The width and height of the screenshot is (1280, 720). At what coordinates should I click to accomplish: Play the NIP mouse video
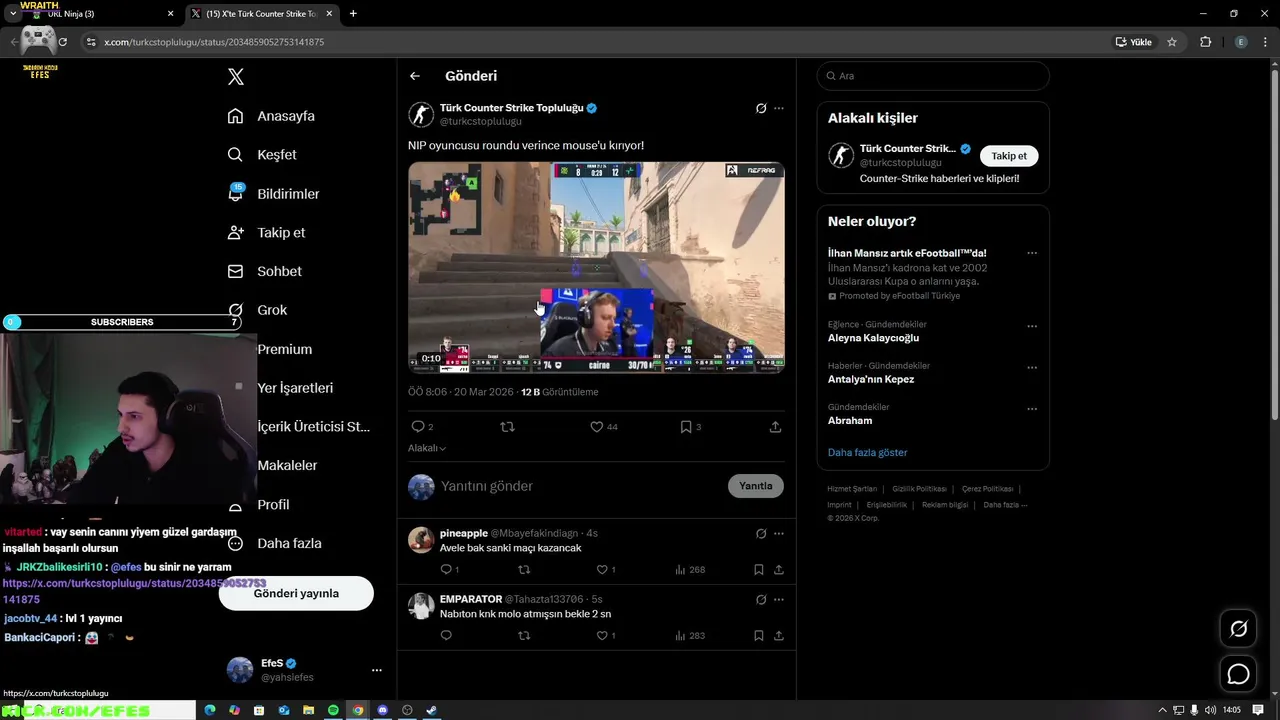pos(596,267)
